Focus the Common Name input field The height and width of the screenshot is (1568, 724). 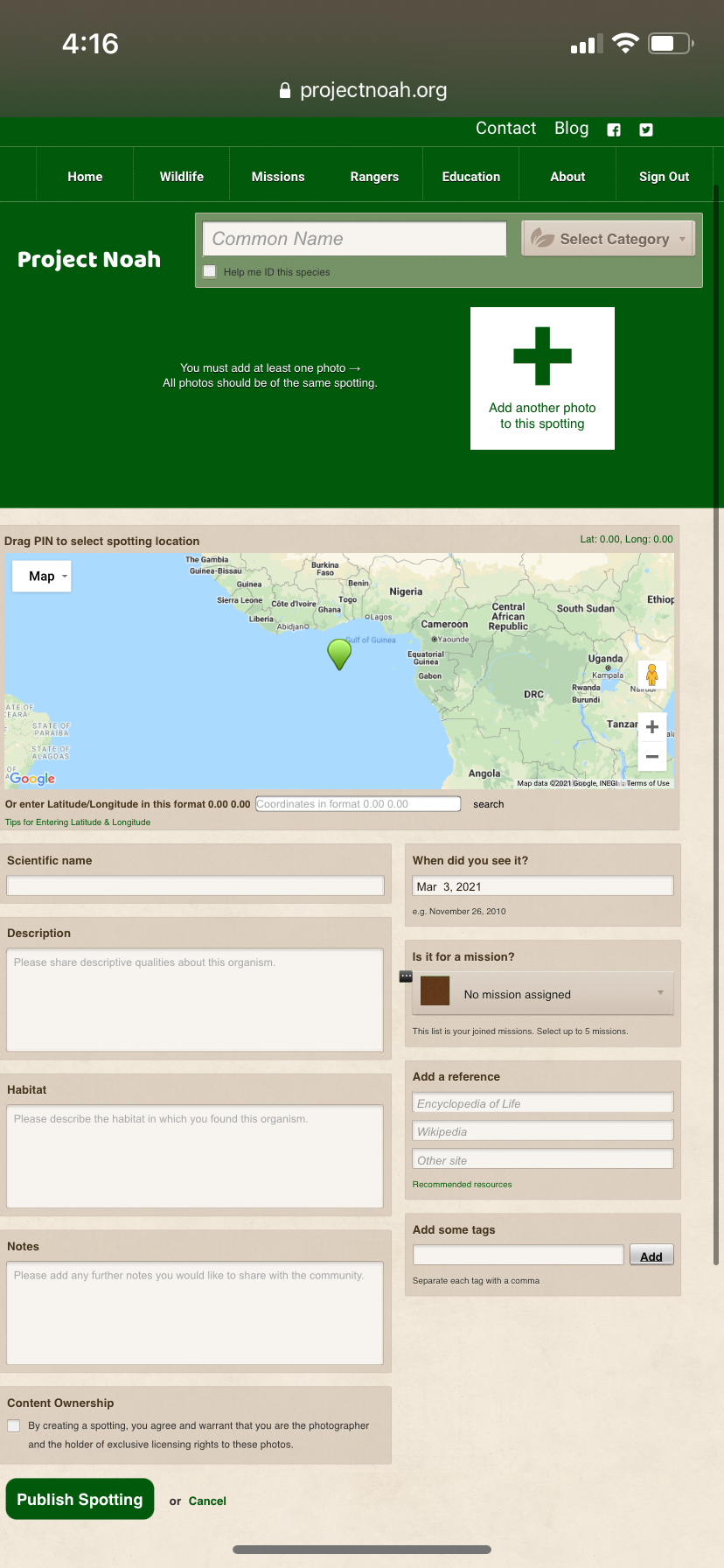pyautogui.click(x=354, y=238)
